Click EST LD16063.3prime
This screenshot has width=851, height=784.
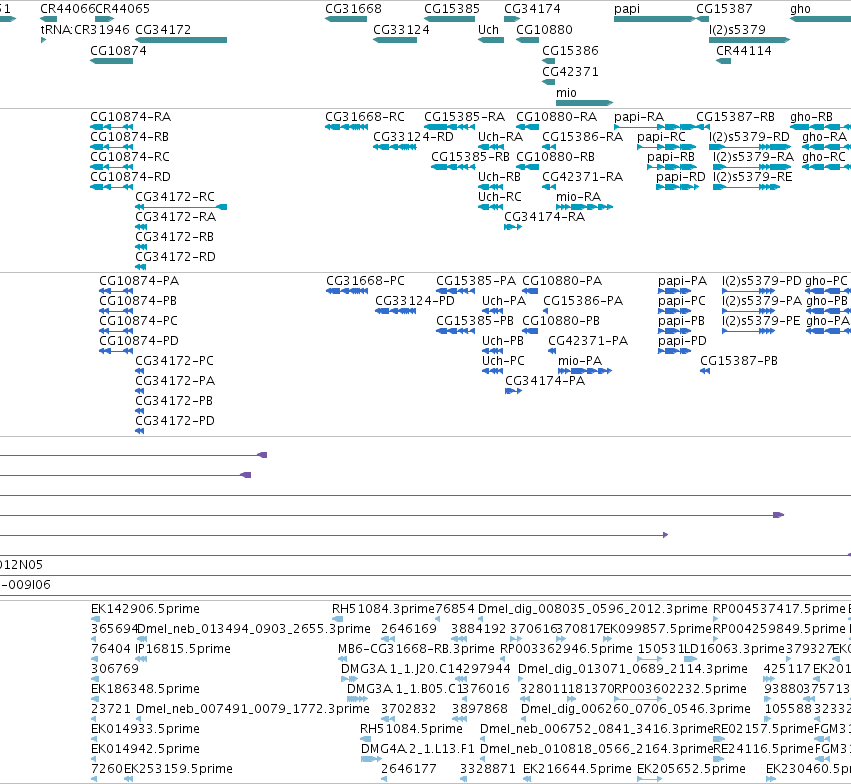pyautogui.click(x=734, y=649)
